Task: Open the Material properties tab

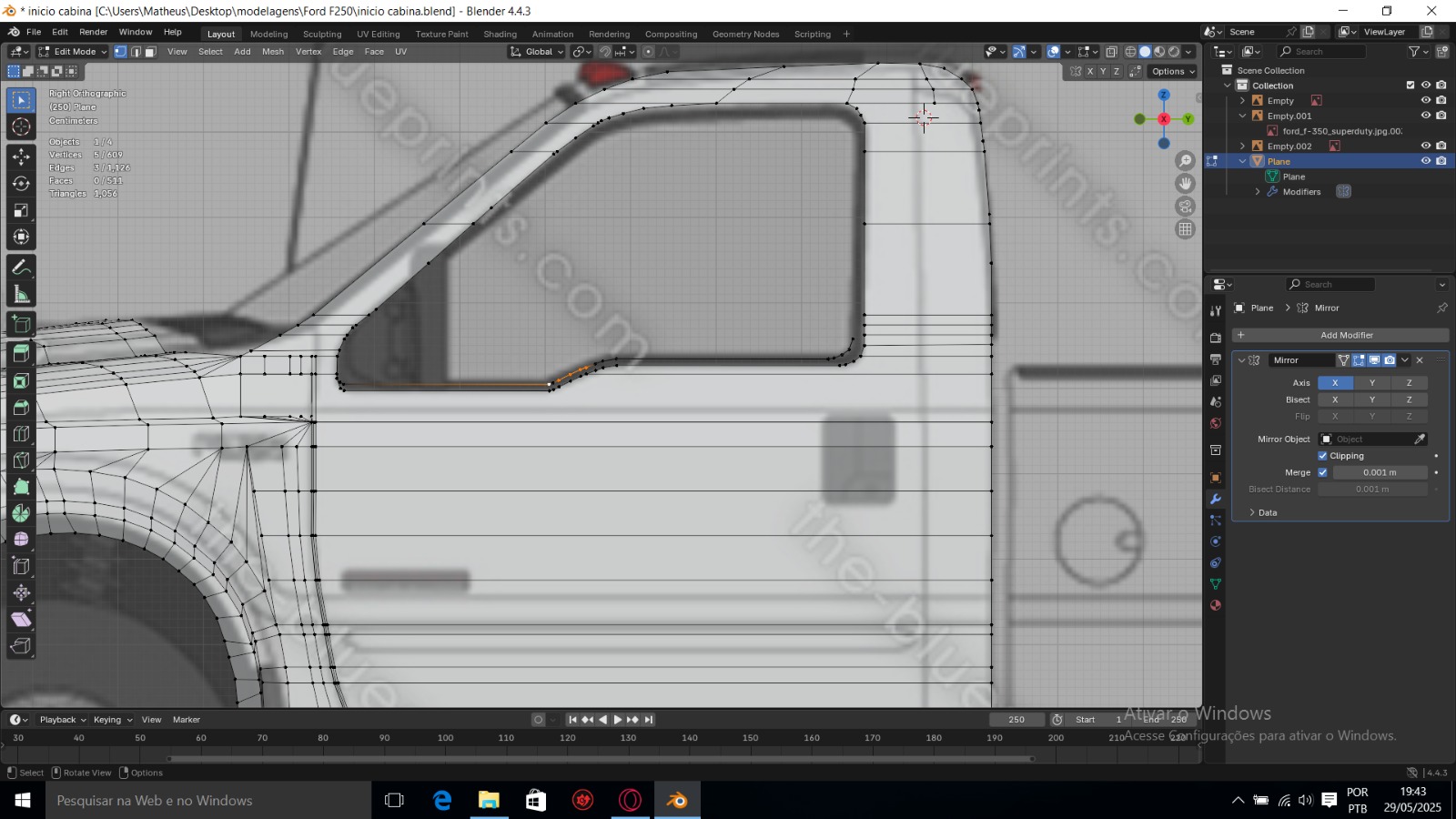Action: coord(1216,605)
